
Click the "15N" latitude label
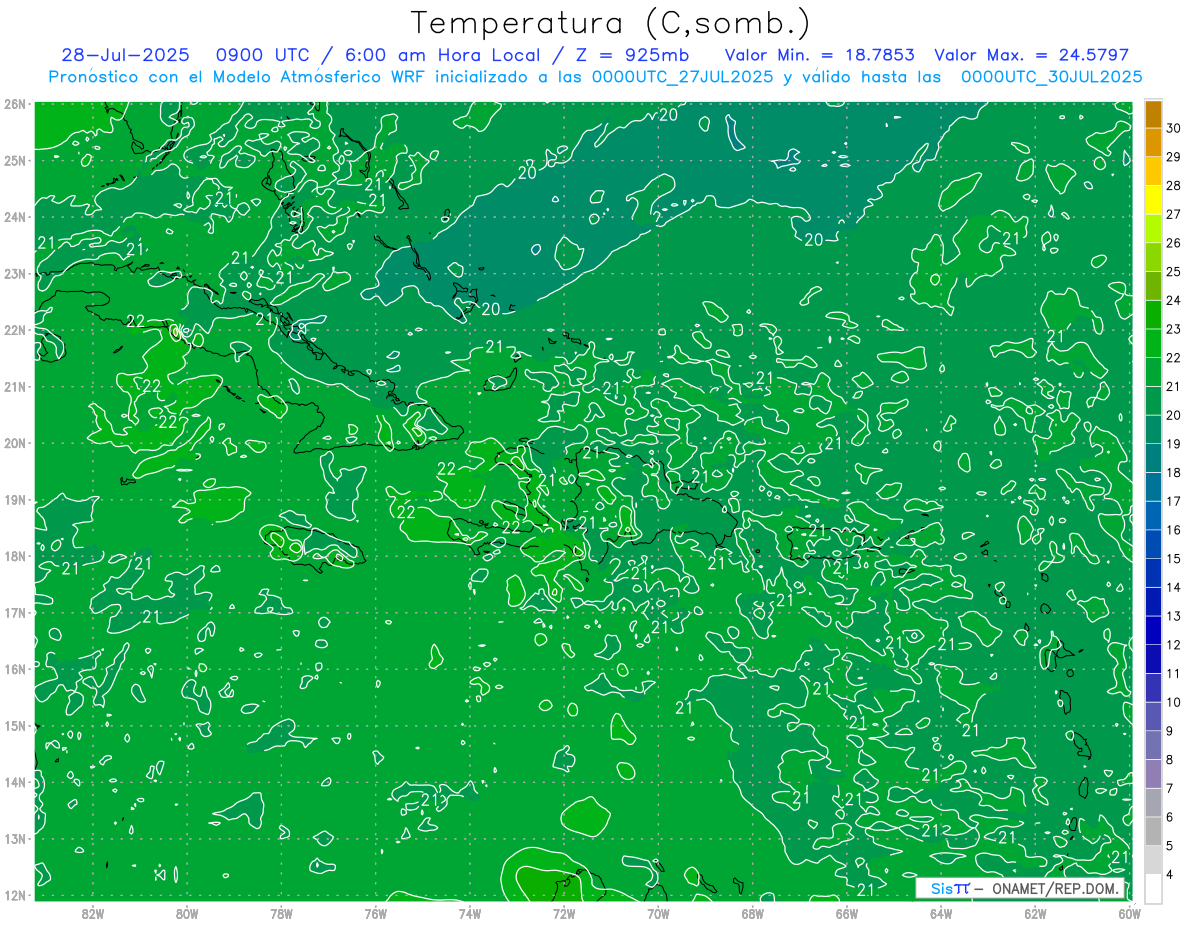(x=15, y=725)
